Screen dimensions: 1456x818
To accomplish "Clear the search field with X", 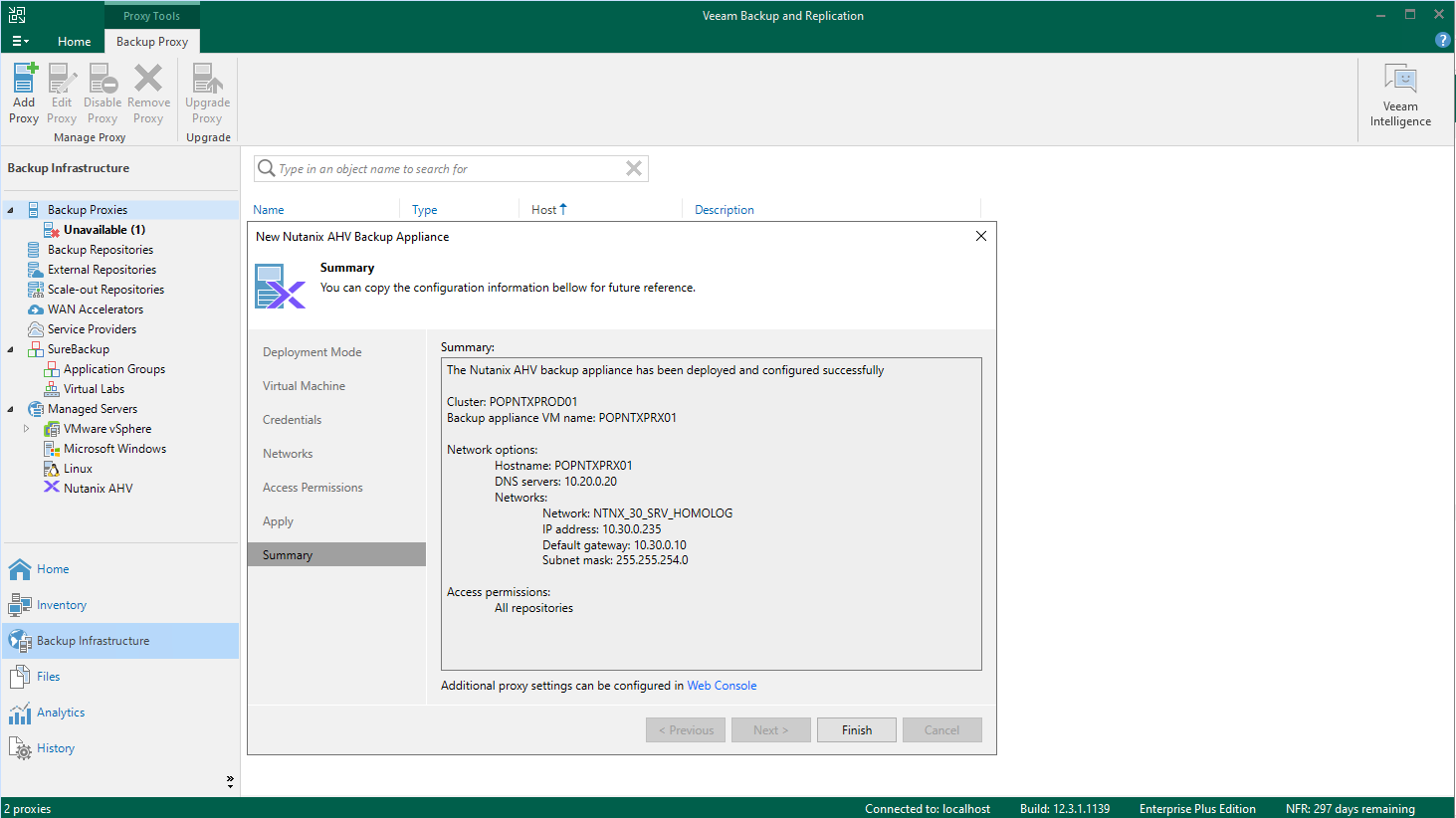I will coord(634,168).
